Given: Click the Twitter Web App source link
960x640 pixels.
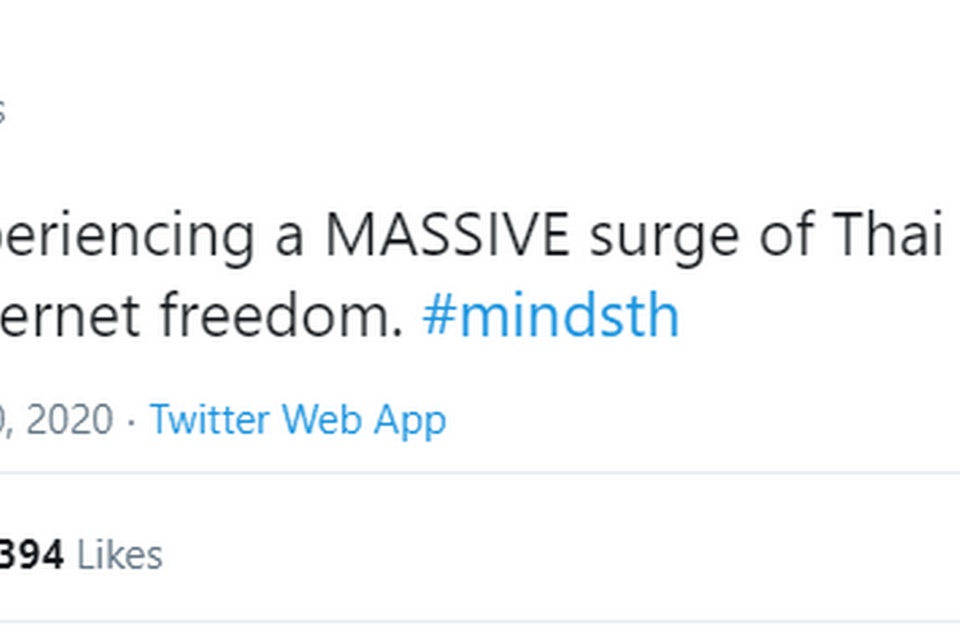Looking at the screenshot, I should point(297,420).
